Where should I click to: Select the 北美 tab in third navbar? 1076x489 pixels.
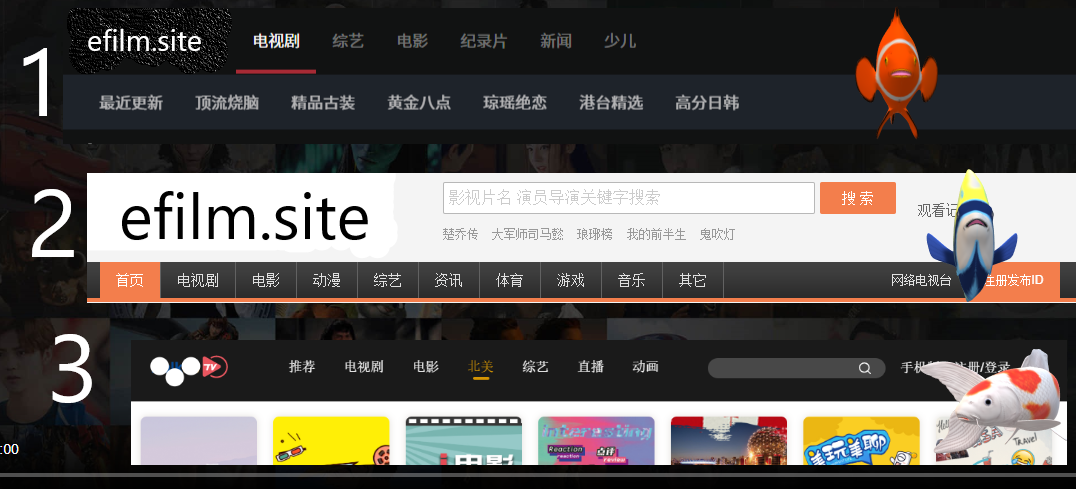pos(481,367)
